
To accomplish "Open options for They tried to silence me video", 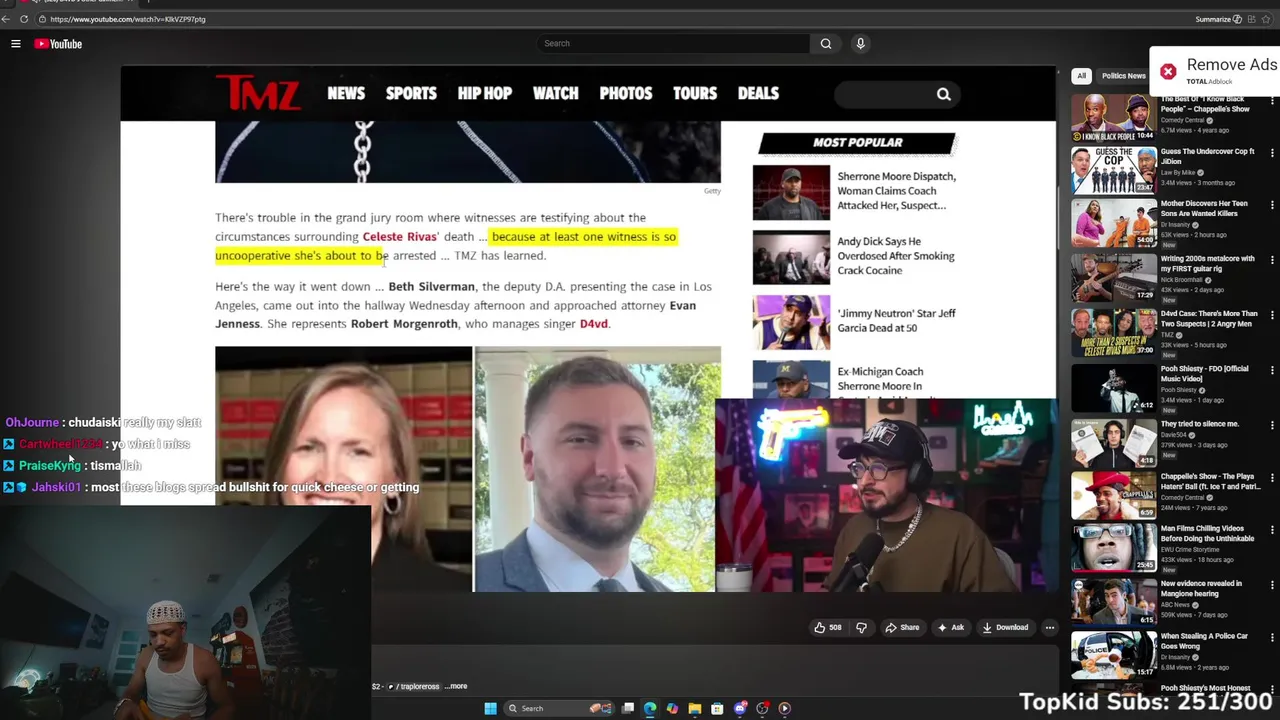I will point(1272,426).
